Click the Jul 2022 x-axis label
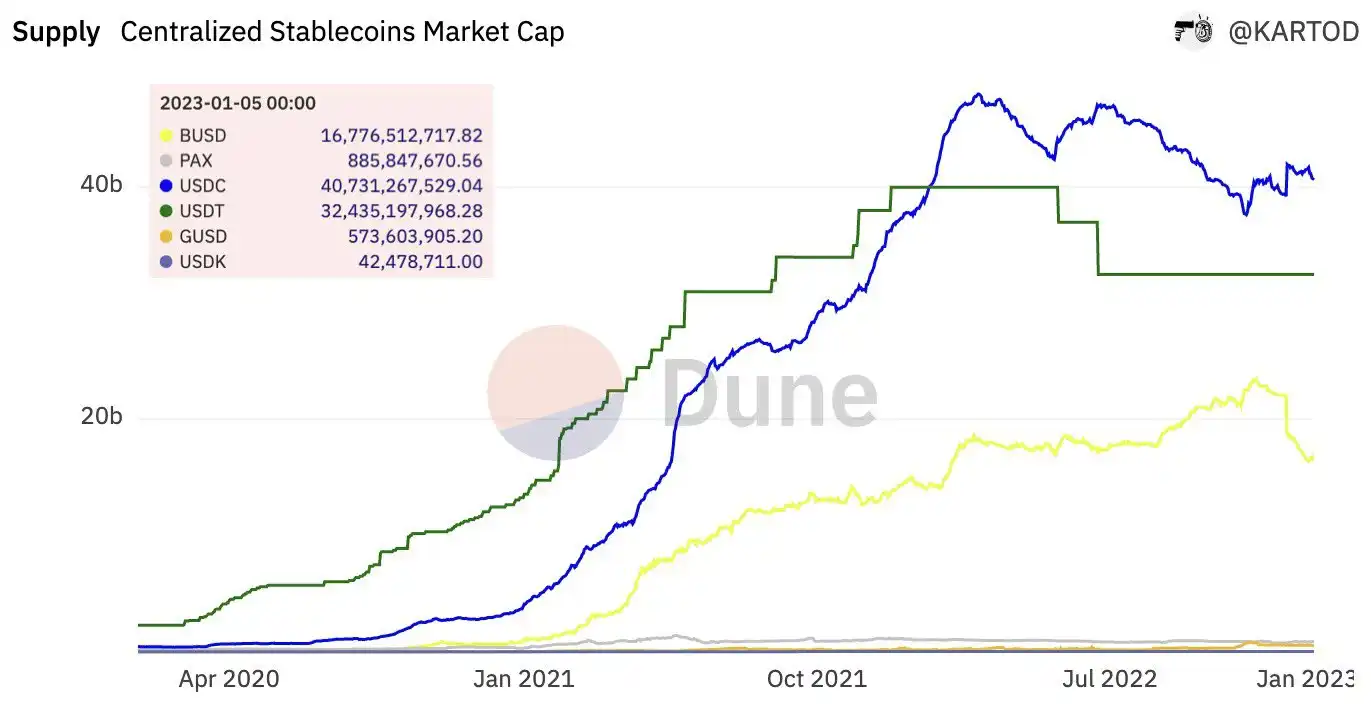 (1109, 679)
